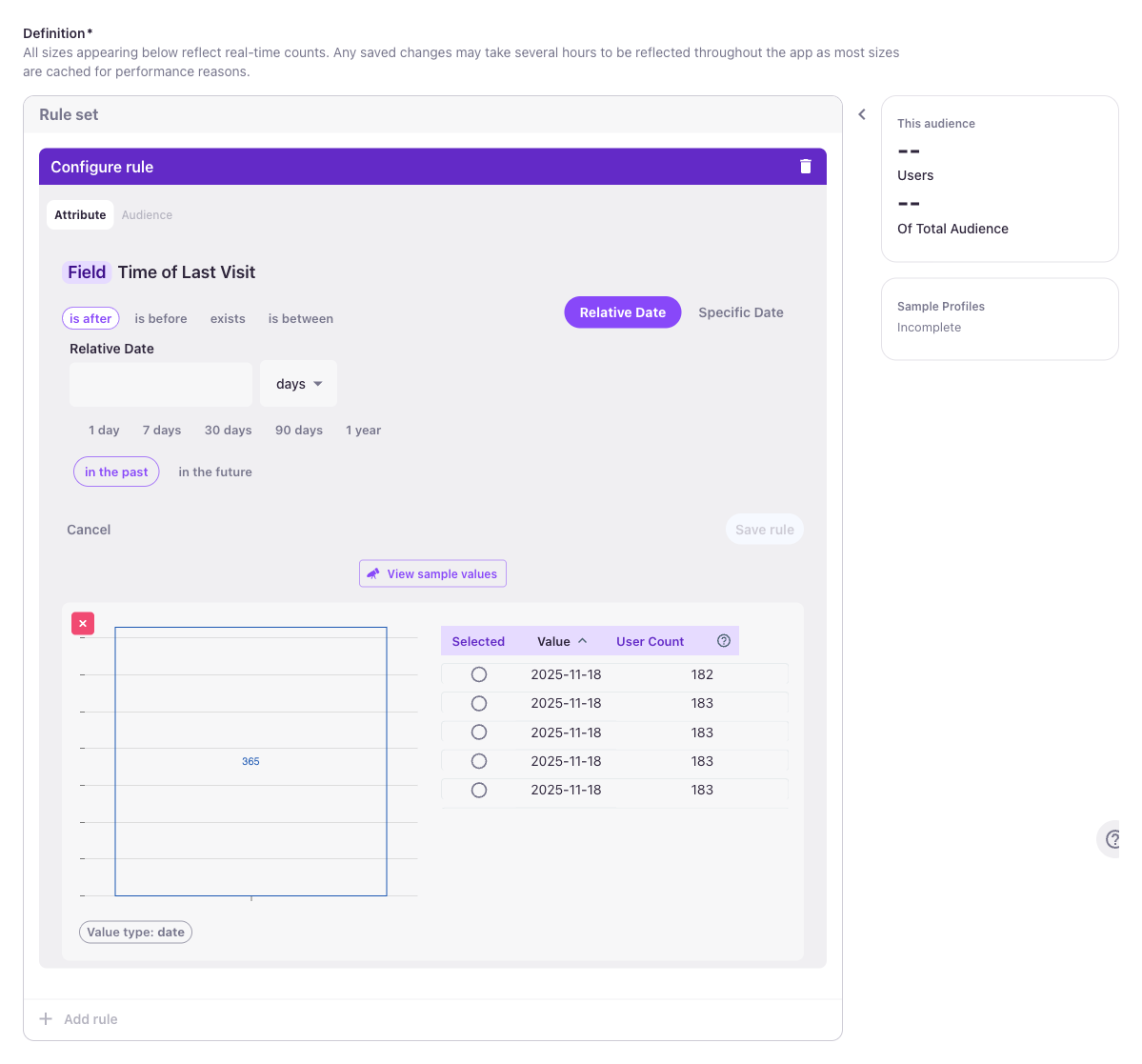Click the plus icon next to Add rule
This screenshot has width=1142, height=1064.
46,1019
